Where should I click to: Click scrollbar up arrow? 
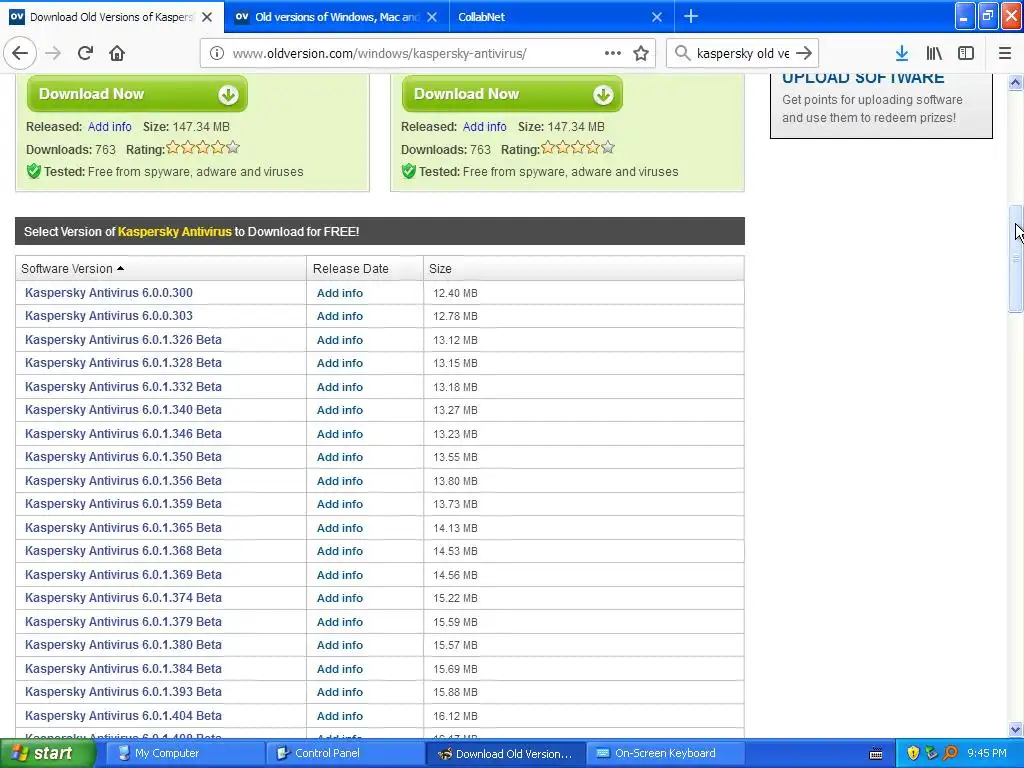pos(1016,82)
